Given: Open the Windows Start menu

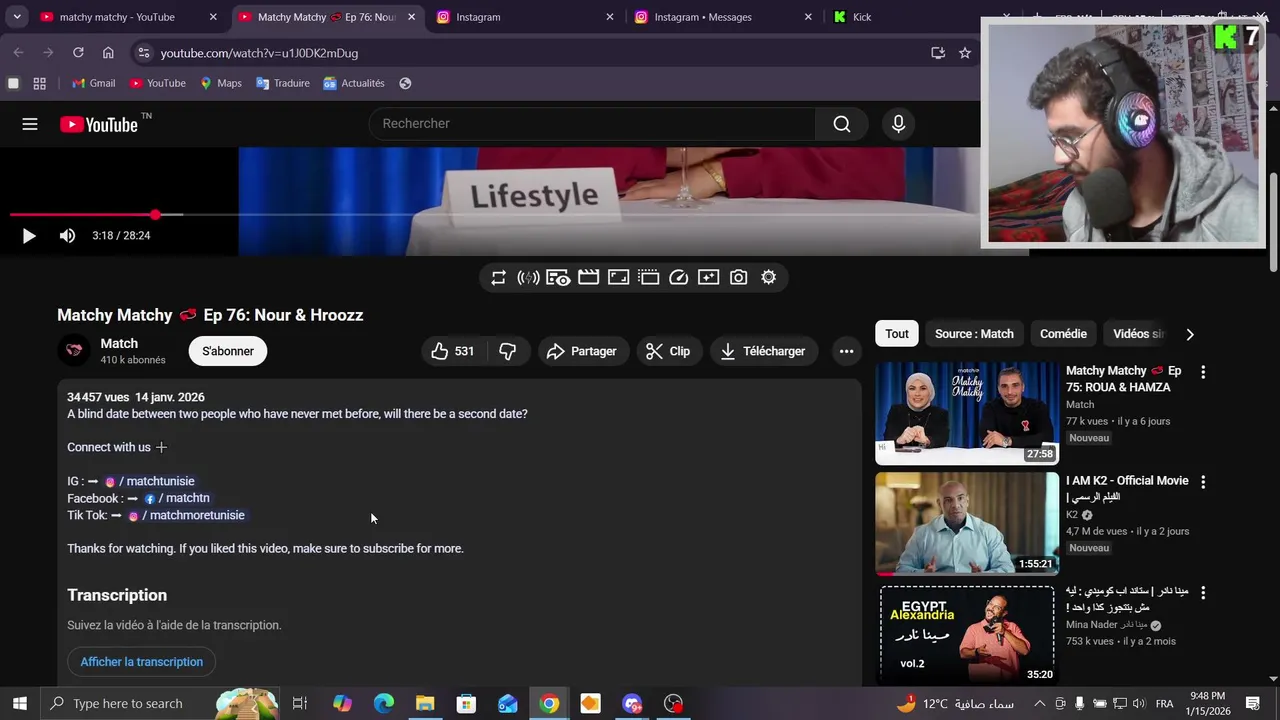Looking at the screenshot, I should 19,703.
